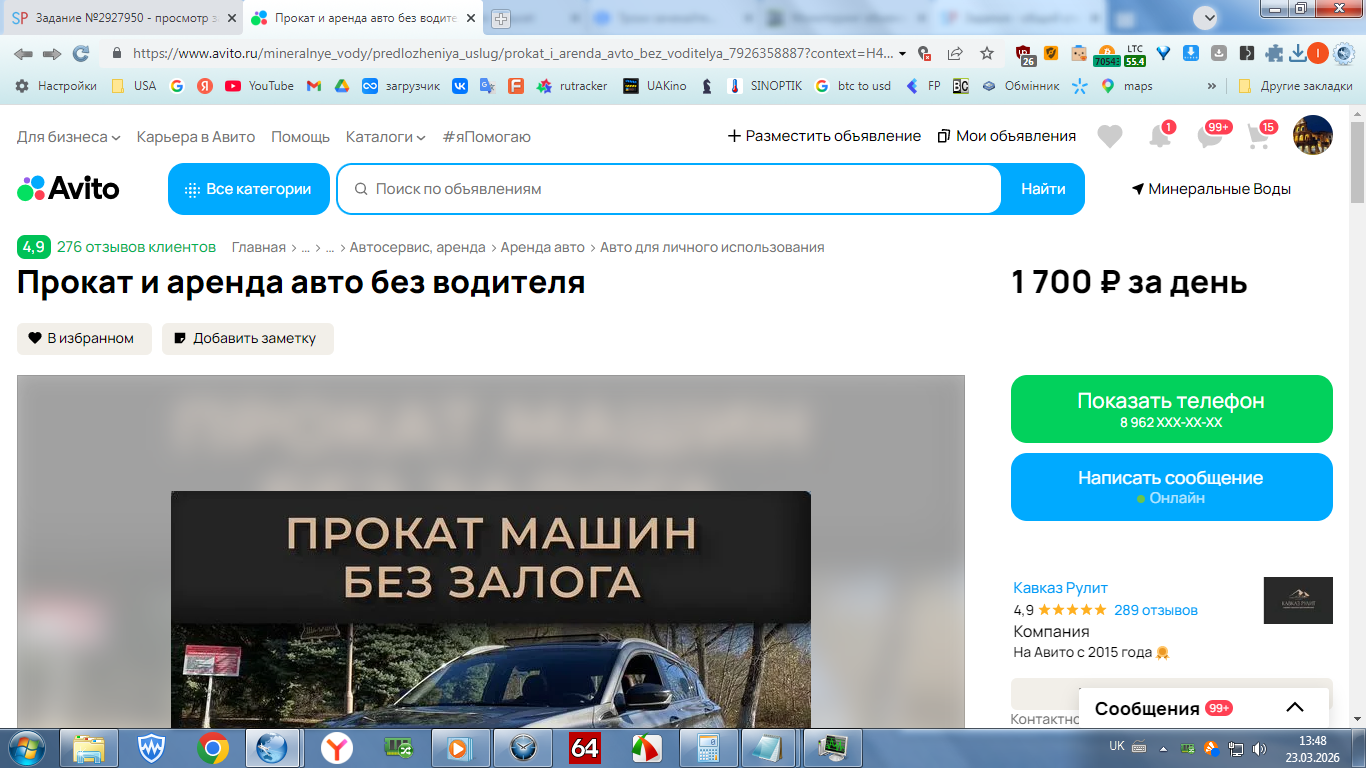
Task: Open Gmail bookmark icon
Action: click(x=313, y=86)
